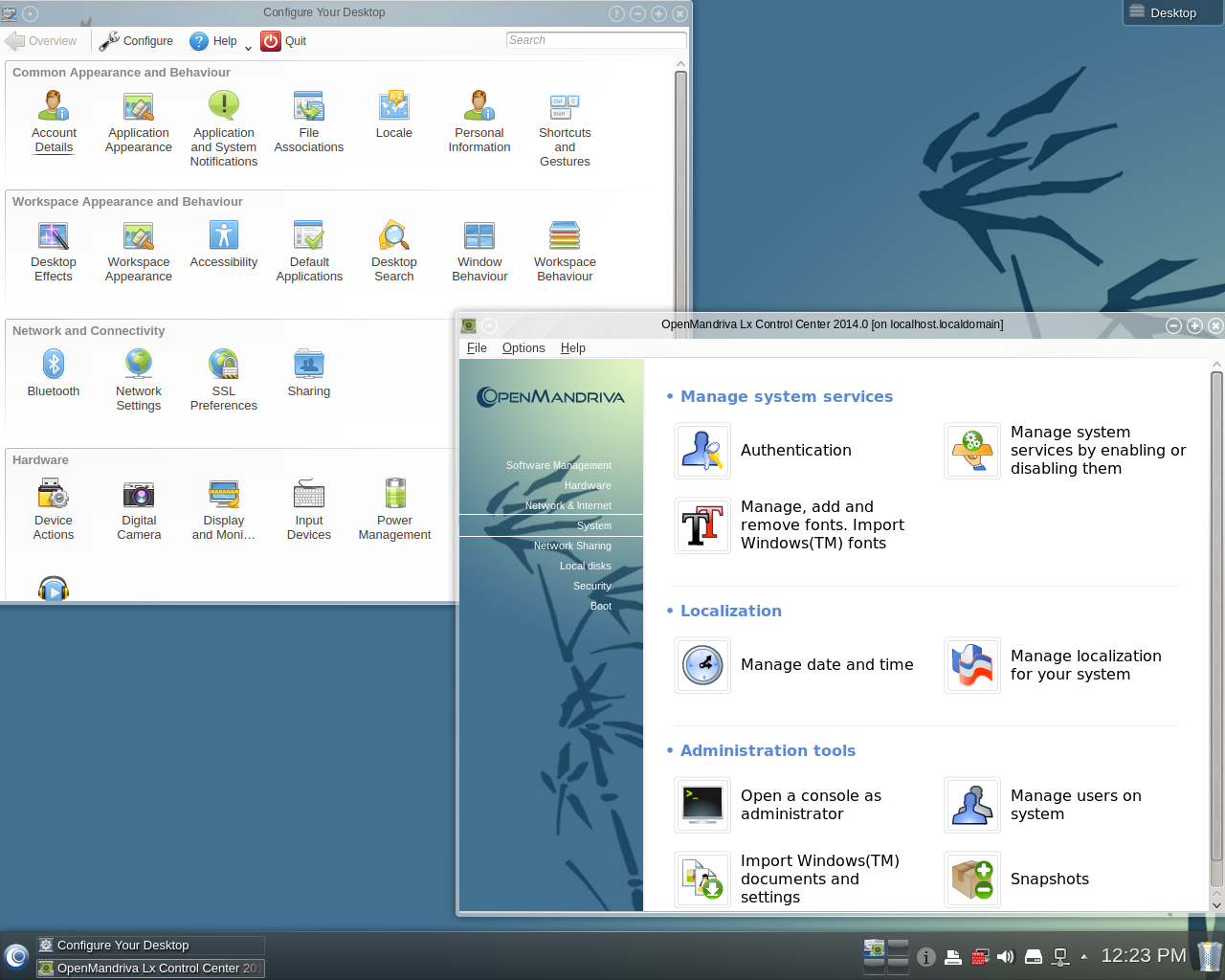Select Security category in sidebar

click(x=592, y=586)
